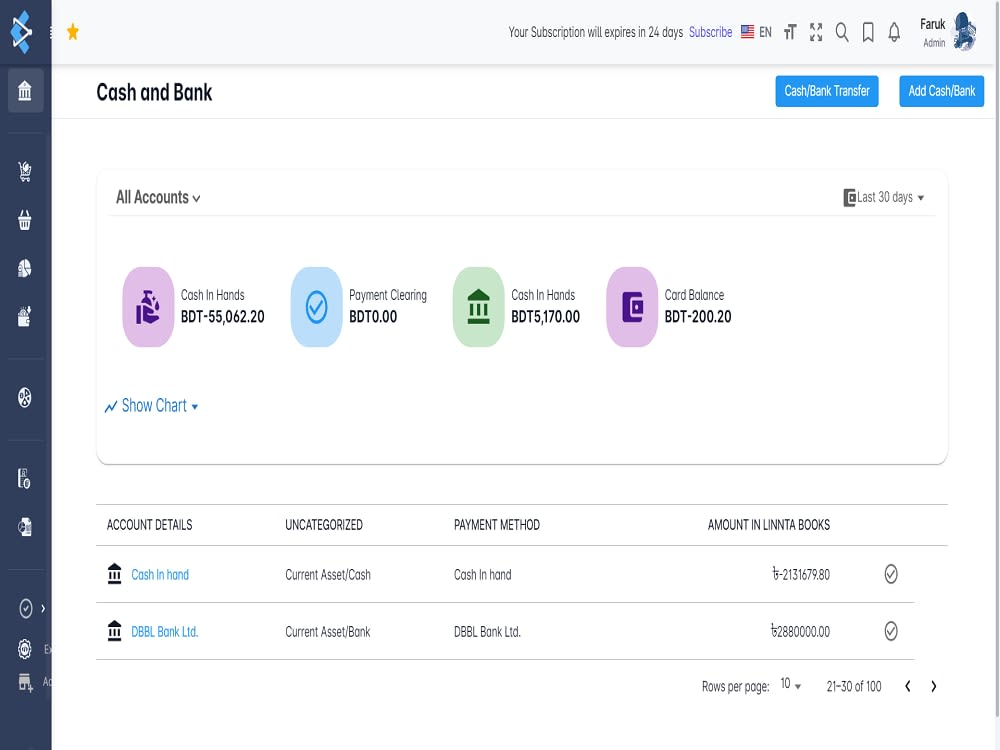The height and width of the screenshot is (750, 1000).
Task: Click the UNCATEGORIZED column header
Action: click(324, 525)
